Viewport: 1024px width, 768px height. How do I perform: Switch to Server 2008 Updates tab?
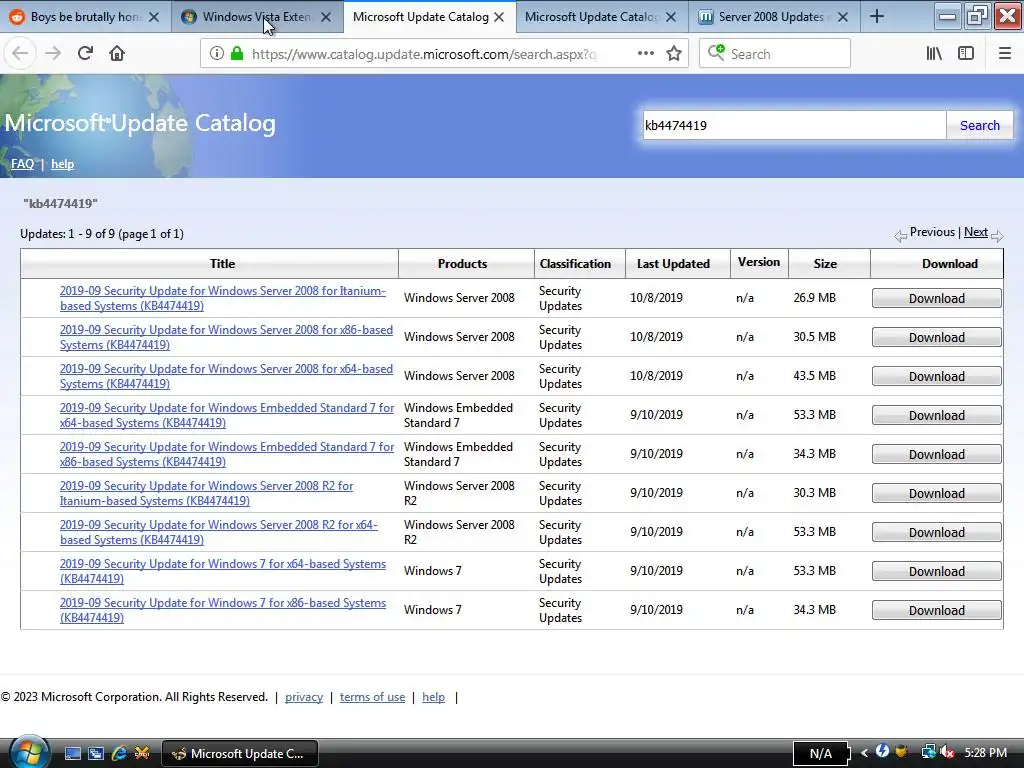[774, 17]
